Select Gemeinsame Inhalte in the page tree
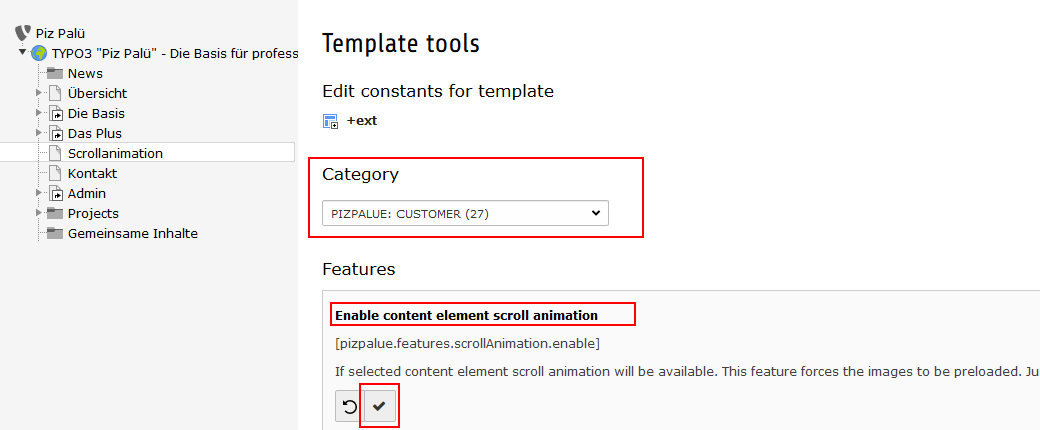The width and height of the screenshot is (1040, 430). coord(133,234)
